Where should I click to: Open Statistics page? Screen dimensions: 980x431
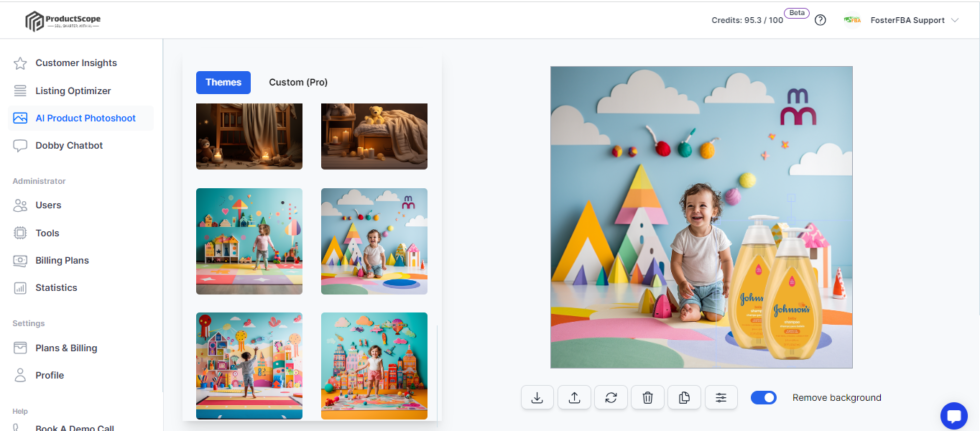(56, 288)
